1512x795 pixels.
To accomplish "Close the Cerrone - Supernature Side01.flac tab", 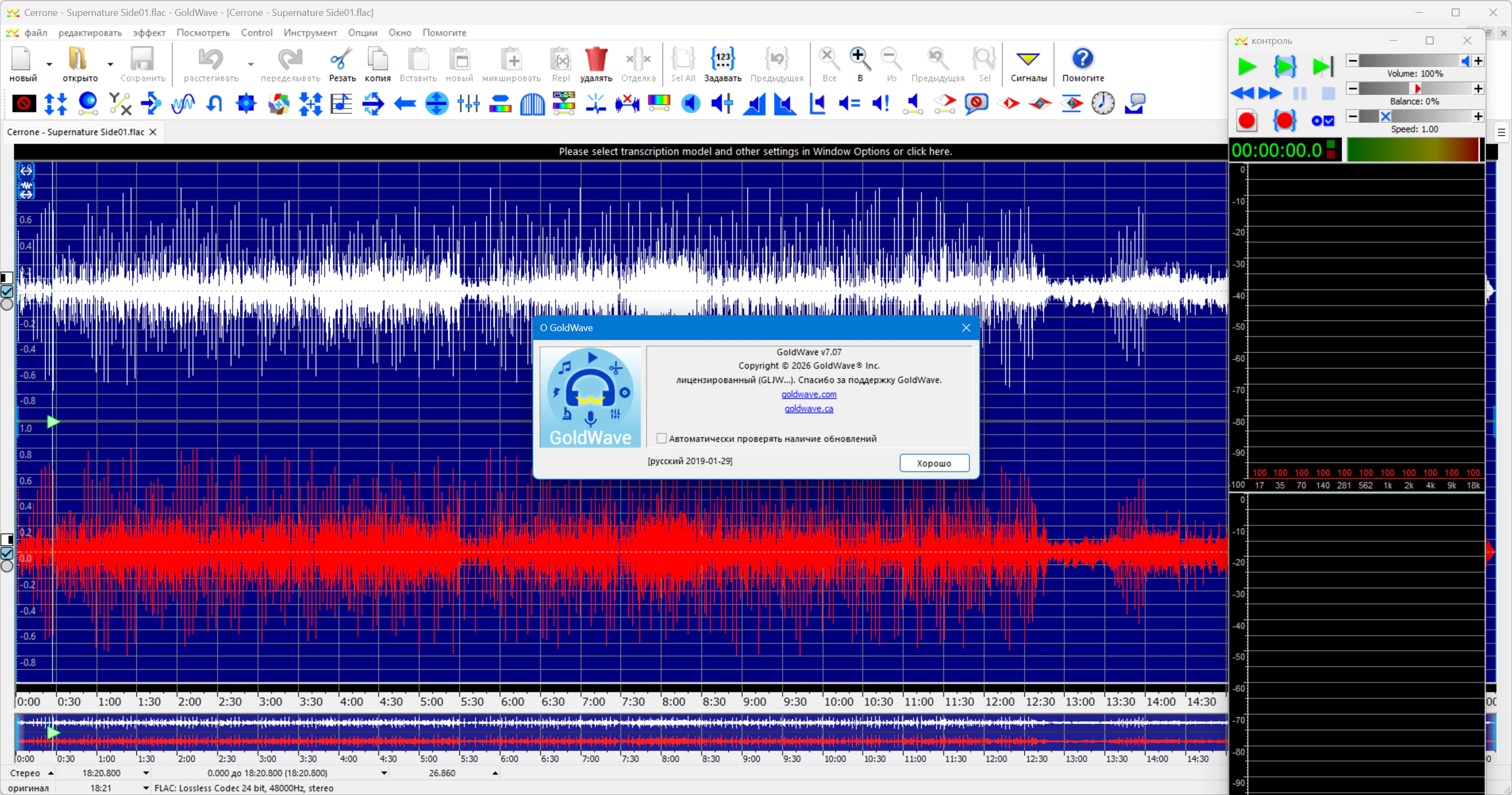I will [152, 132].
